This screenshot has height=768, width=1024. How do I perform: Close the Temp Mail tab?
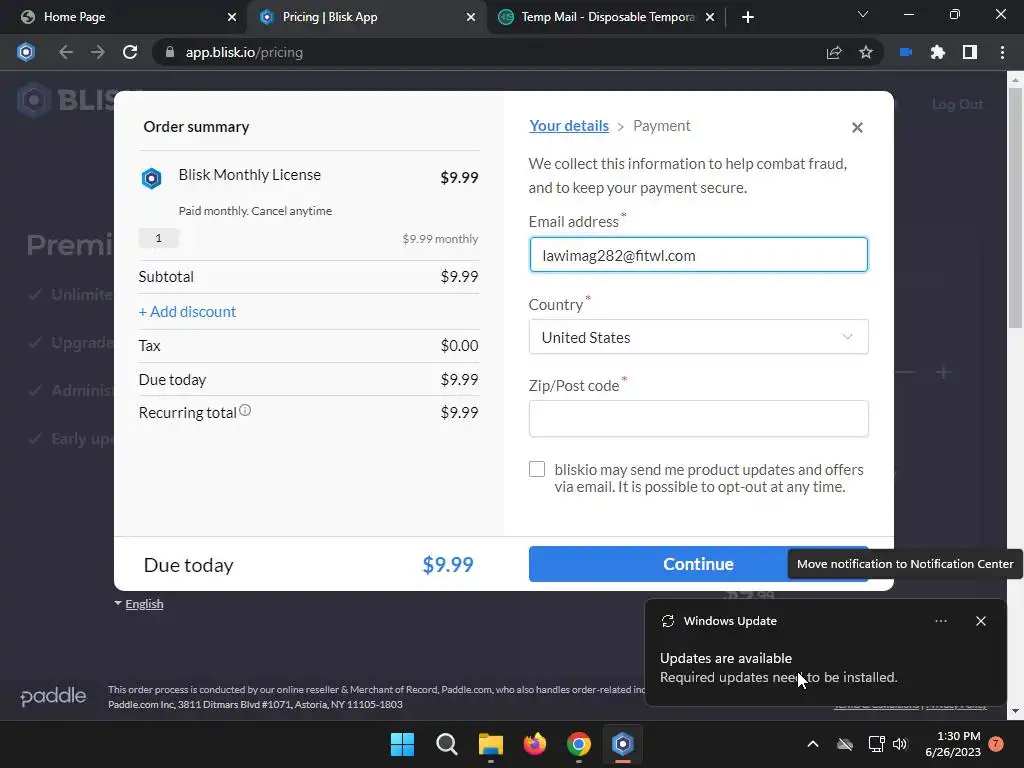710,17
